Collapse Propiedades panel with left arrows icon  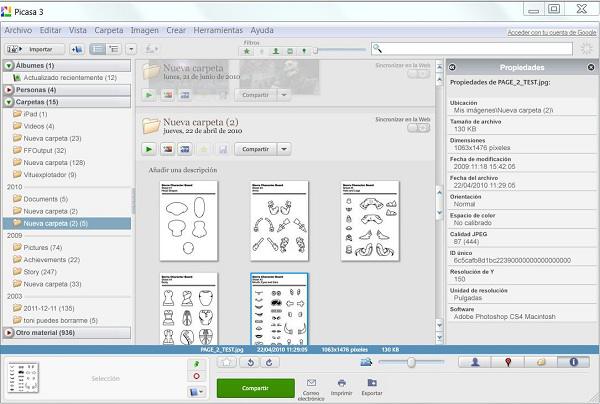[x=452, y=67]
